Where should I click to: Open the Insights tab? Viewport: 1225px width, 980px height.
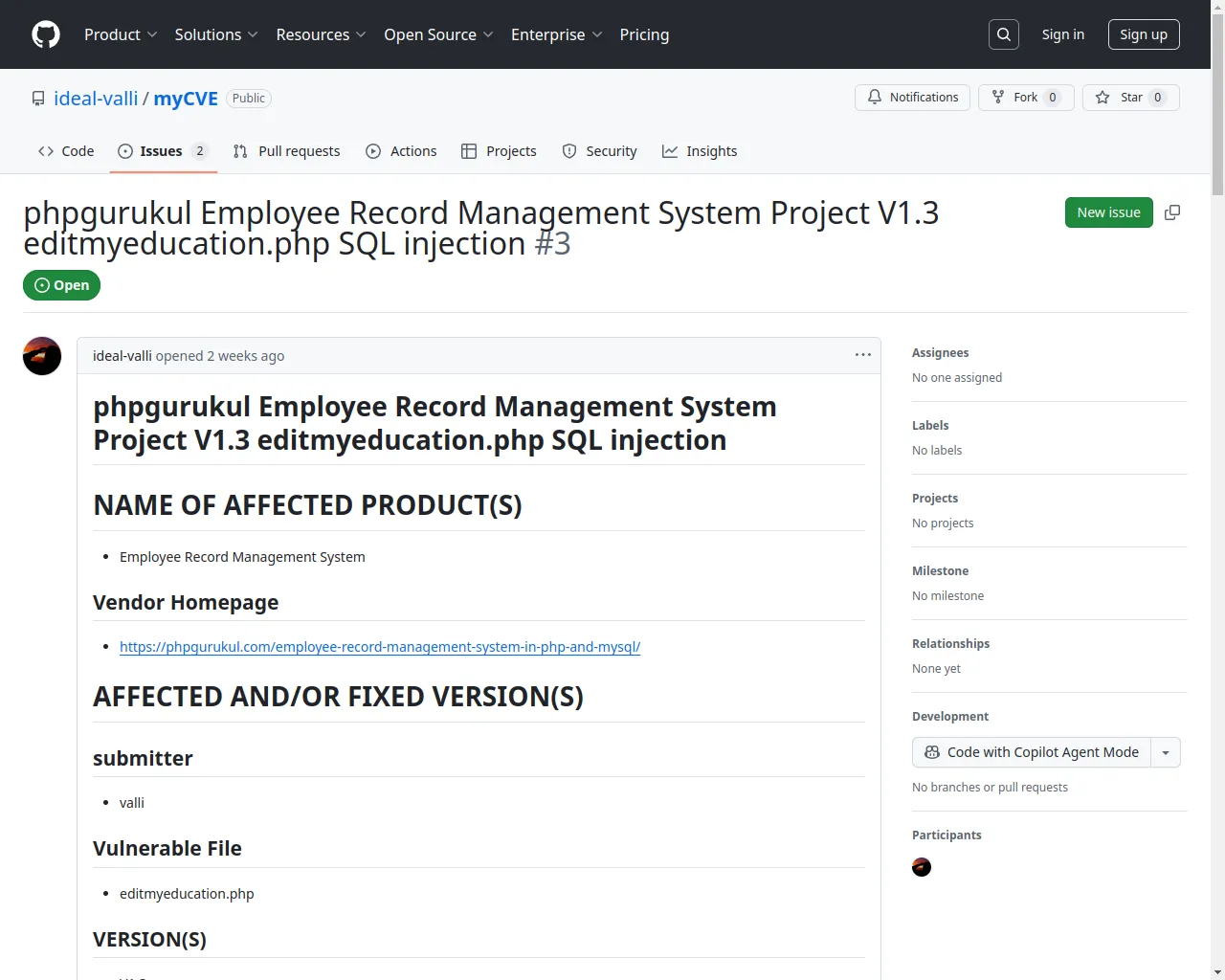tap(700, 151)
